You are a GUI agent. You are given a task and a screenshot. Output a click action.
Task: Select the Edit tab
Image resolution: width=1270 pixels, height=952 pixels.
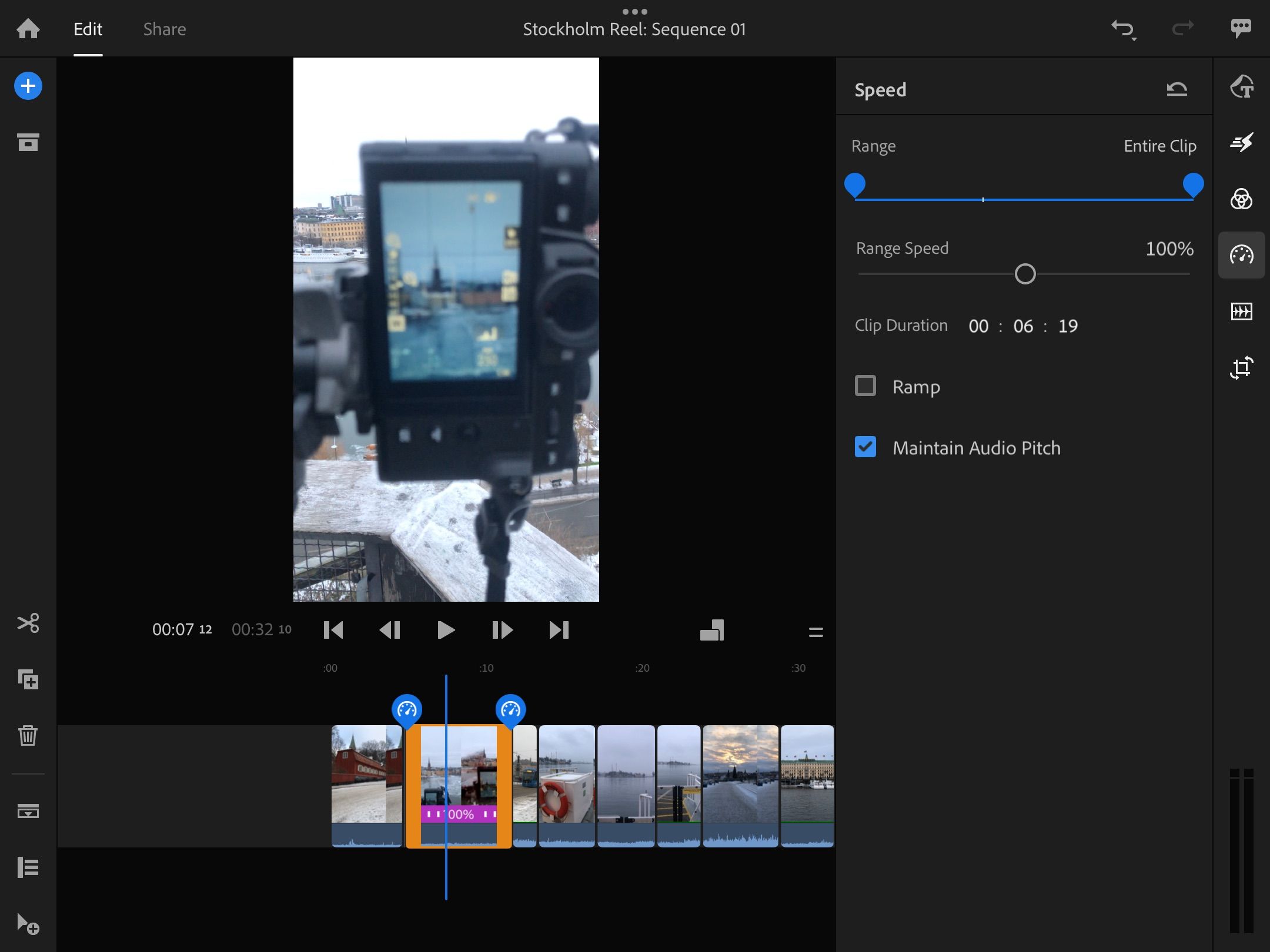[88, 29]
